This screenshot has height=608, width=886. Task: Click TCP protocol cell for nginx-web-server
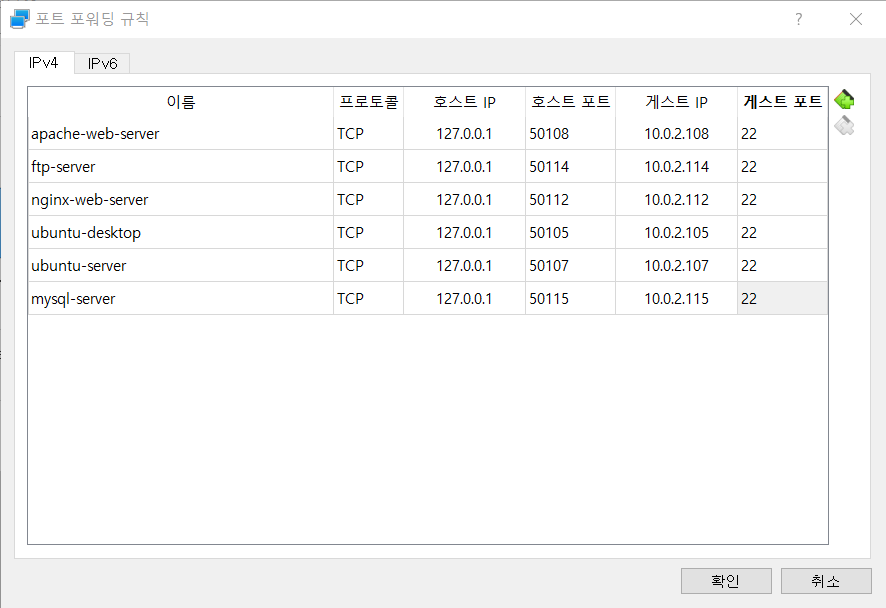pos(368,199)
